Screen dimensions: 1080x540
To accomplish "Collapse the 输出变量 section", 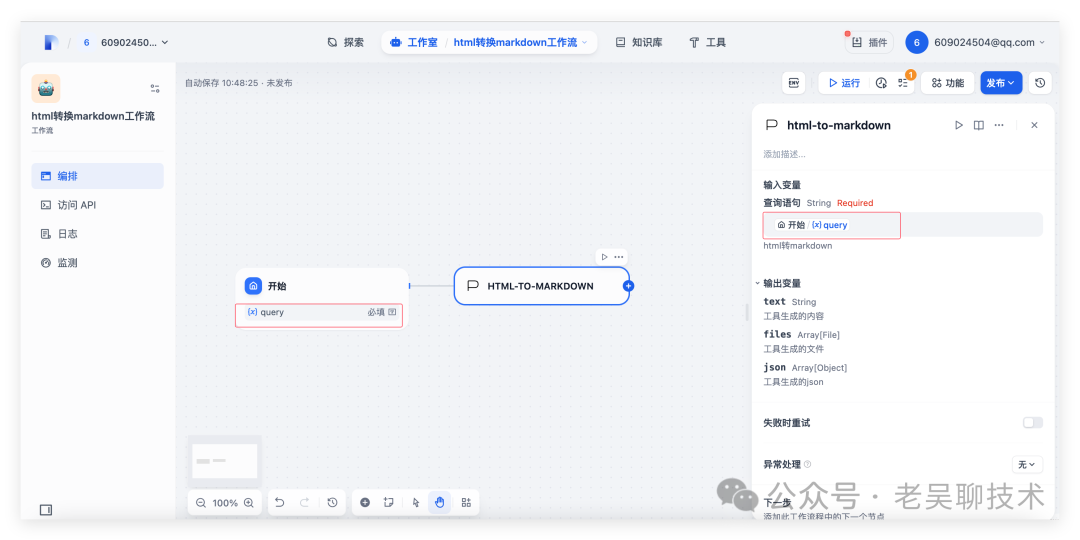I will click(757, 283).
